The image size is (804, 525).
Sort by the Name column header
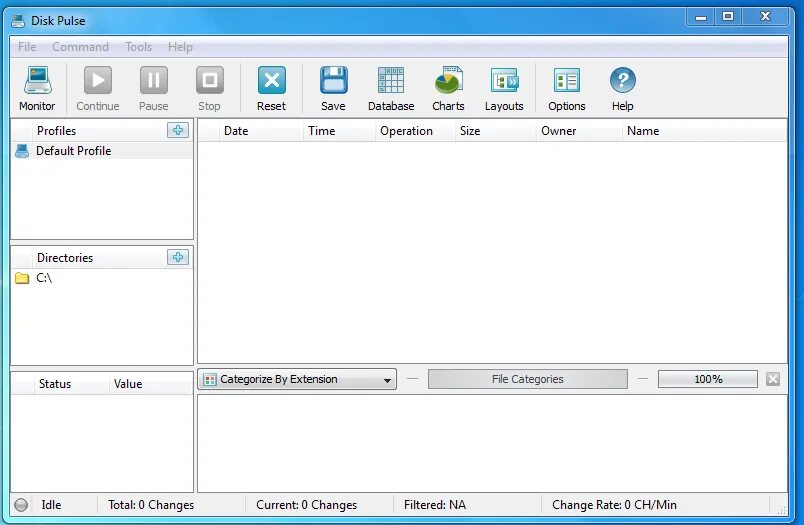(x=704, y=131)
